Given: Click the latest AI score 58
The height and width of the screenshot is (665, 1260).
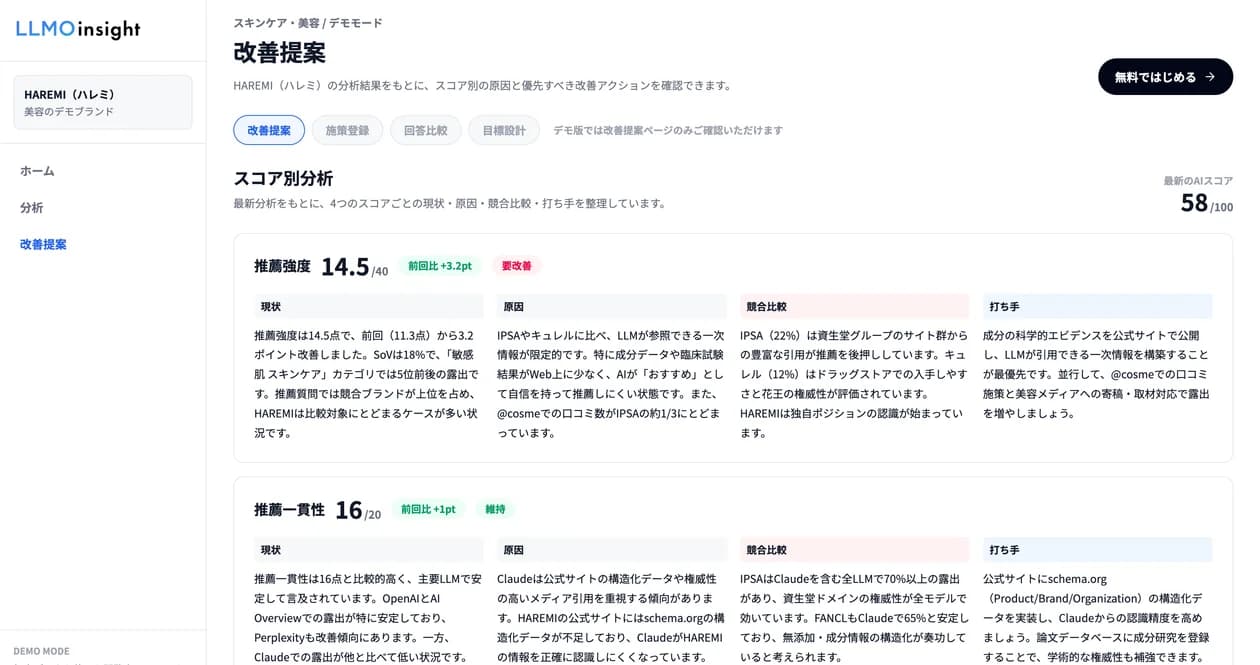Looking at the screenshot, I should tap(1194, 203).
